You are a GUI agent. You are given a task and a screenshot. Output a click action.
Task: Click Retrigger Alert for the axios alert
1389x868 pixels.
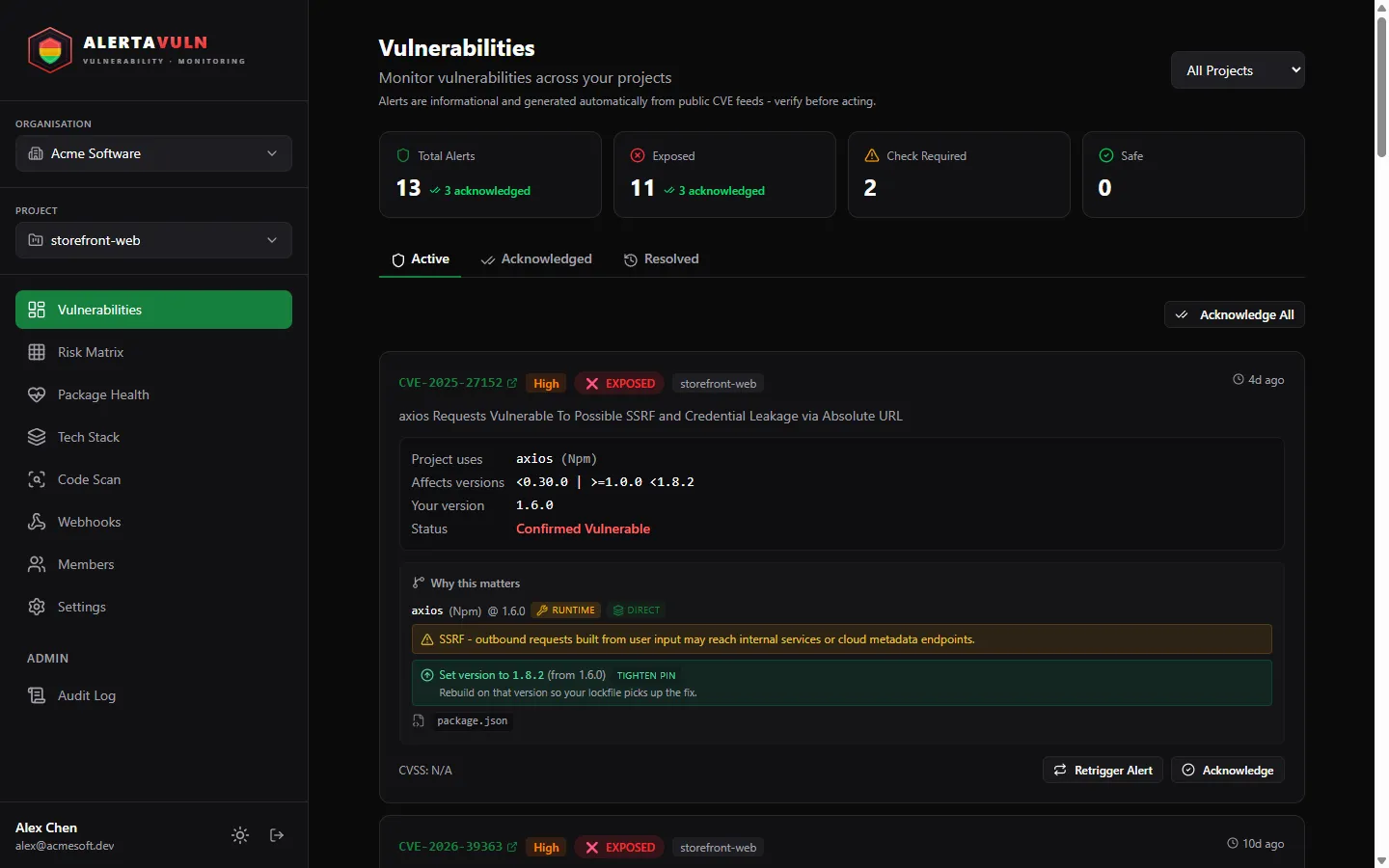[1103, 770]
